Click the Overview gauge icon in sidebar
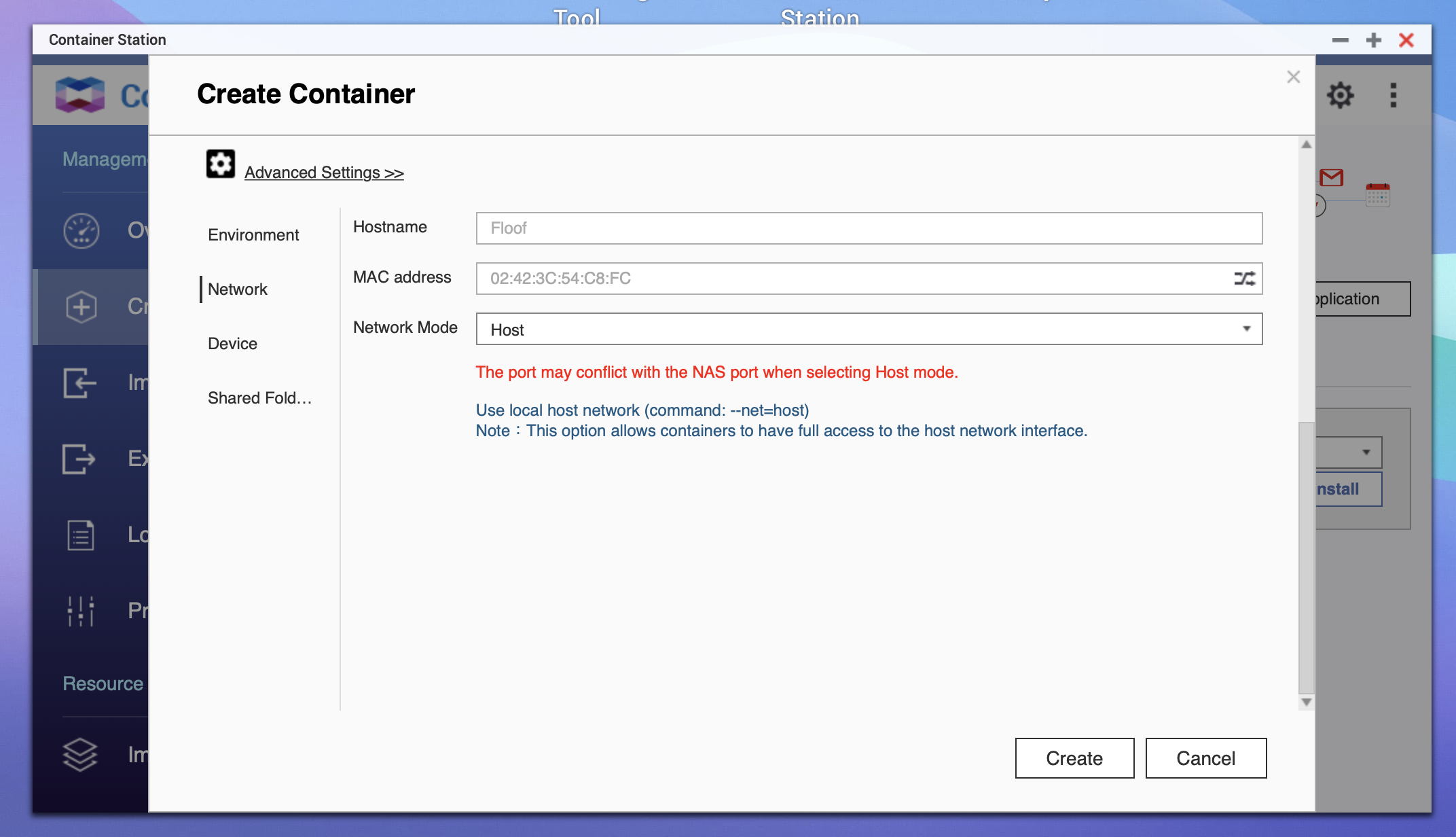Image resolution: width=1456 pixels, height=837 pixels. coord(81,231)
